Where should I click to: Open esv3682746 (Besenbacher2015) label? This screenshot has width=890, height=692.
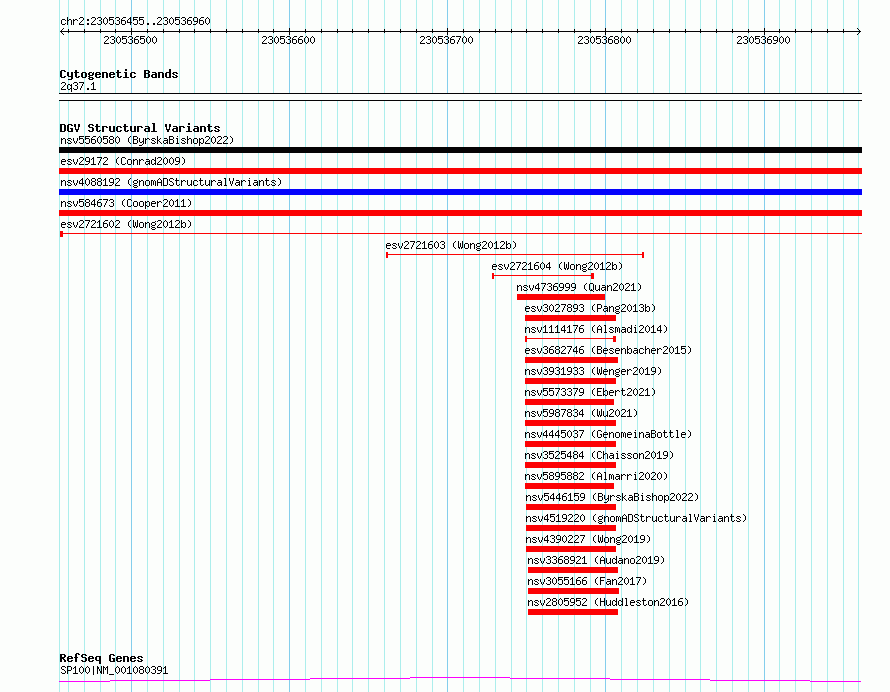(608, 350)
